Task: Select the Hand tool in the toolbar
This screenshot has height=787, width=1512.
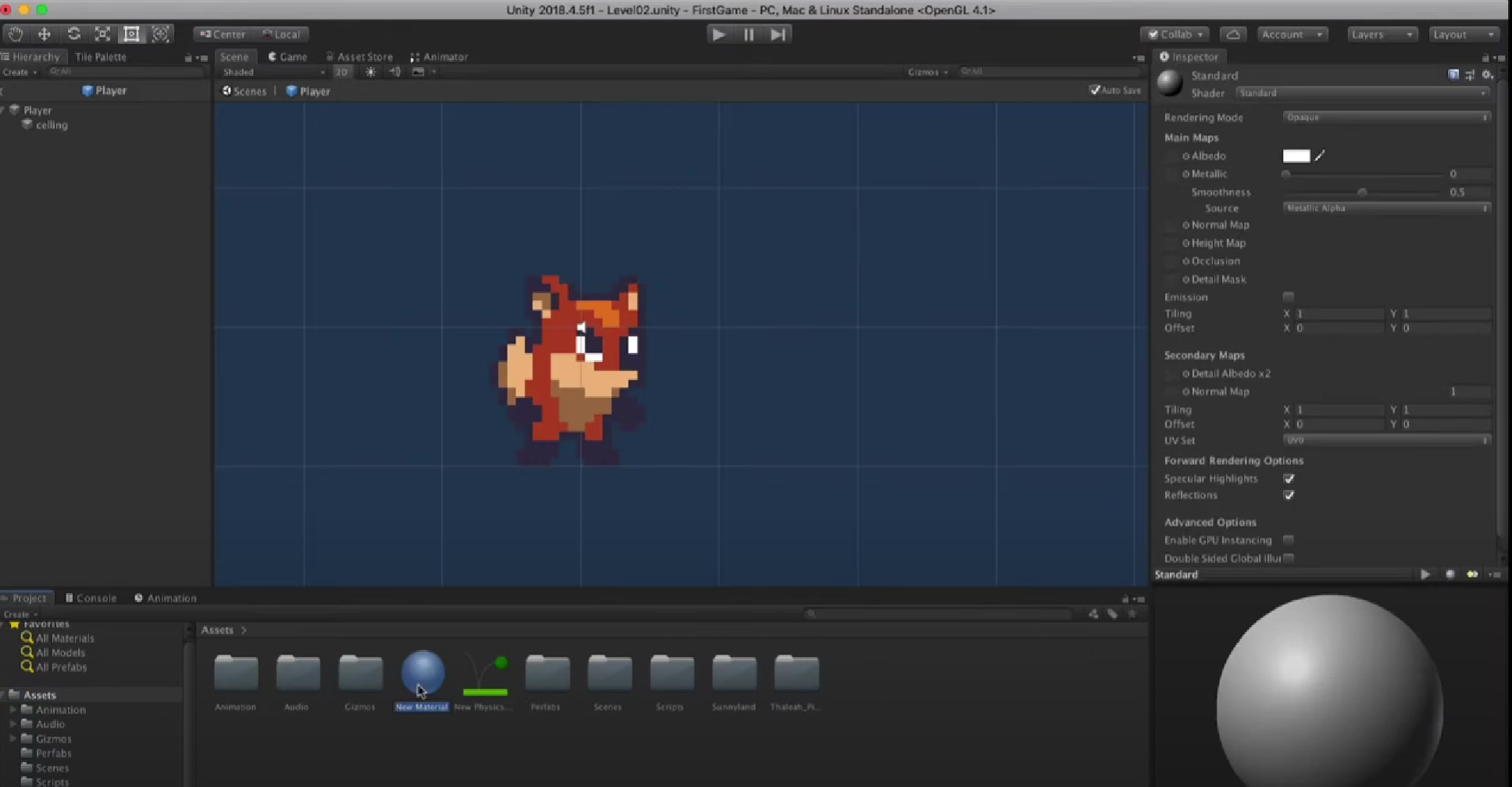Action: [x=16, y=34]
